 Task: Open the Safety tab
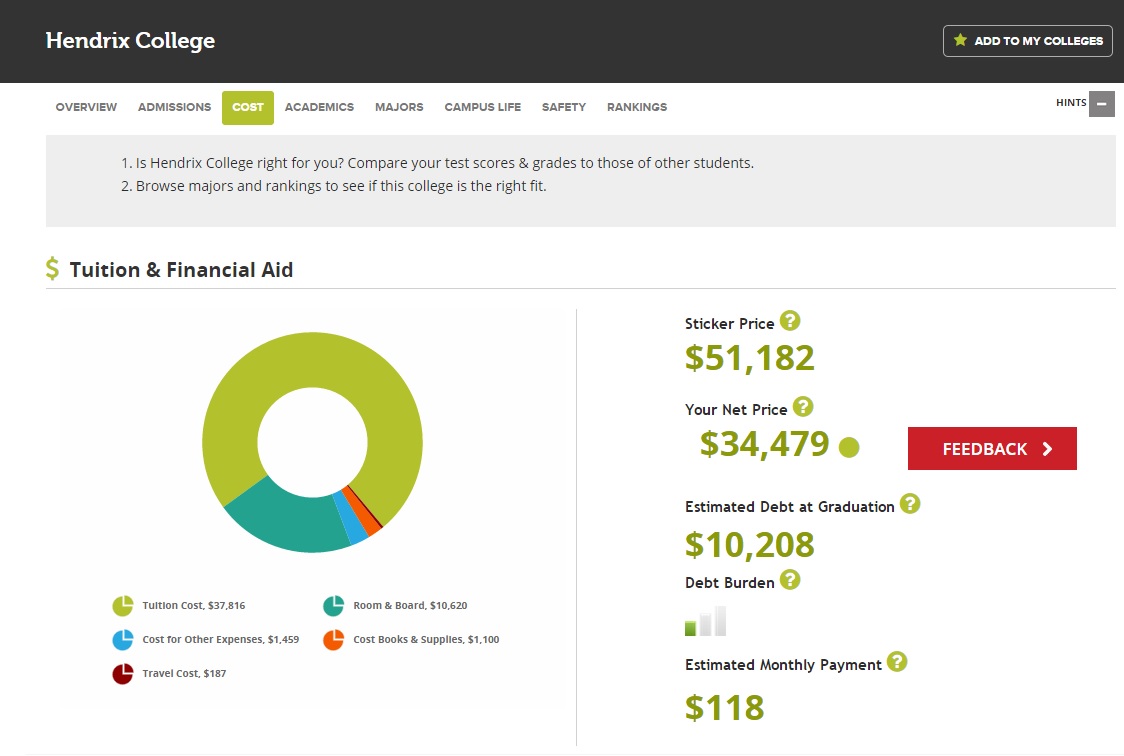563,107
